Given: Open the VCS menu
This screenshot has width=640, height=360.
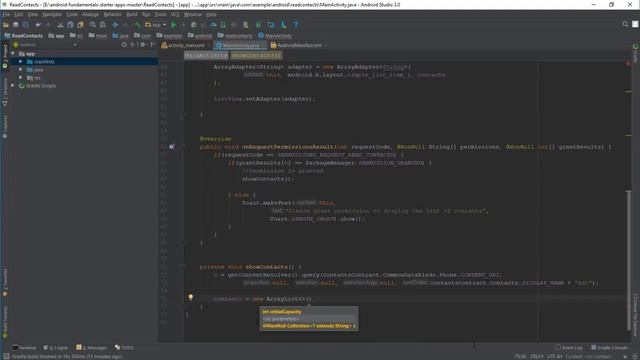Looking at the screenshot, I should (175, 14).
